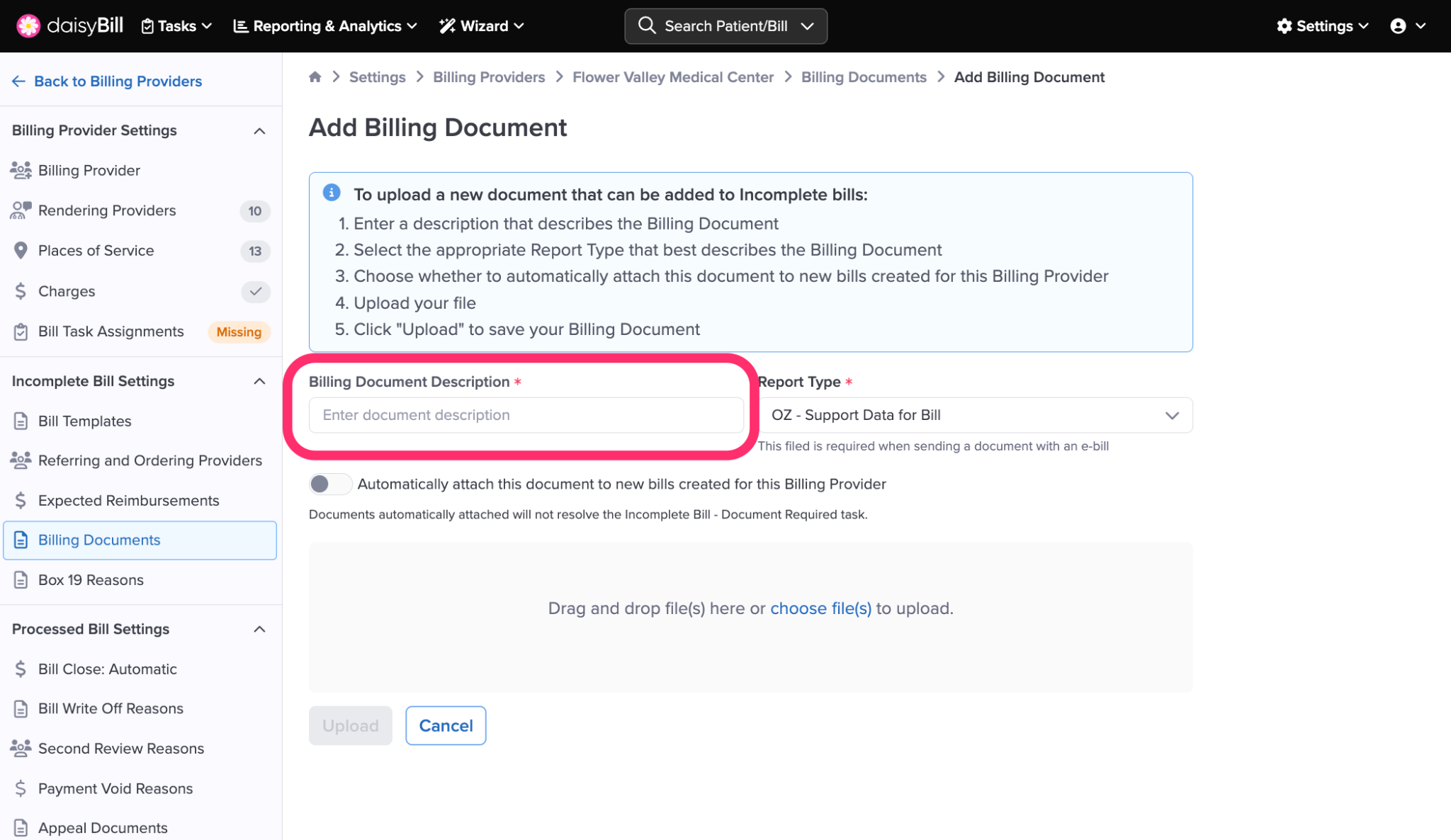
Task: Open the Wizard menu
Action: (x=482, y=26)
